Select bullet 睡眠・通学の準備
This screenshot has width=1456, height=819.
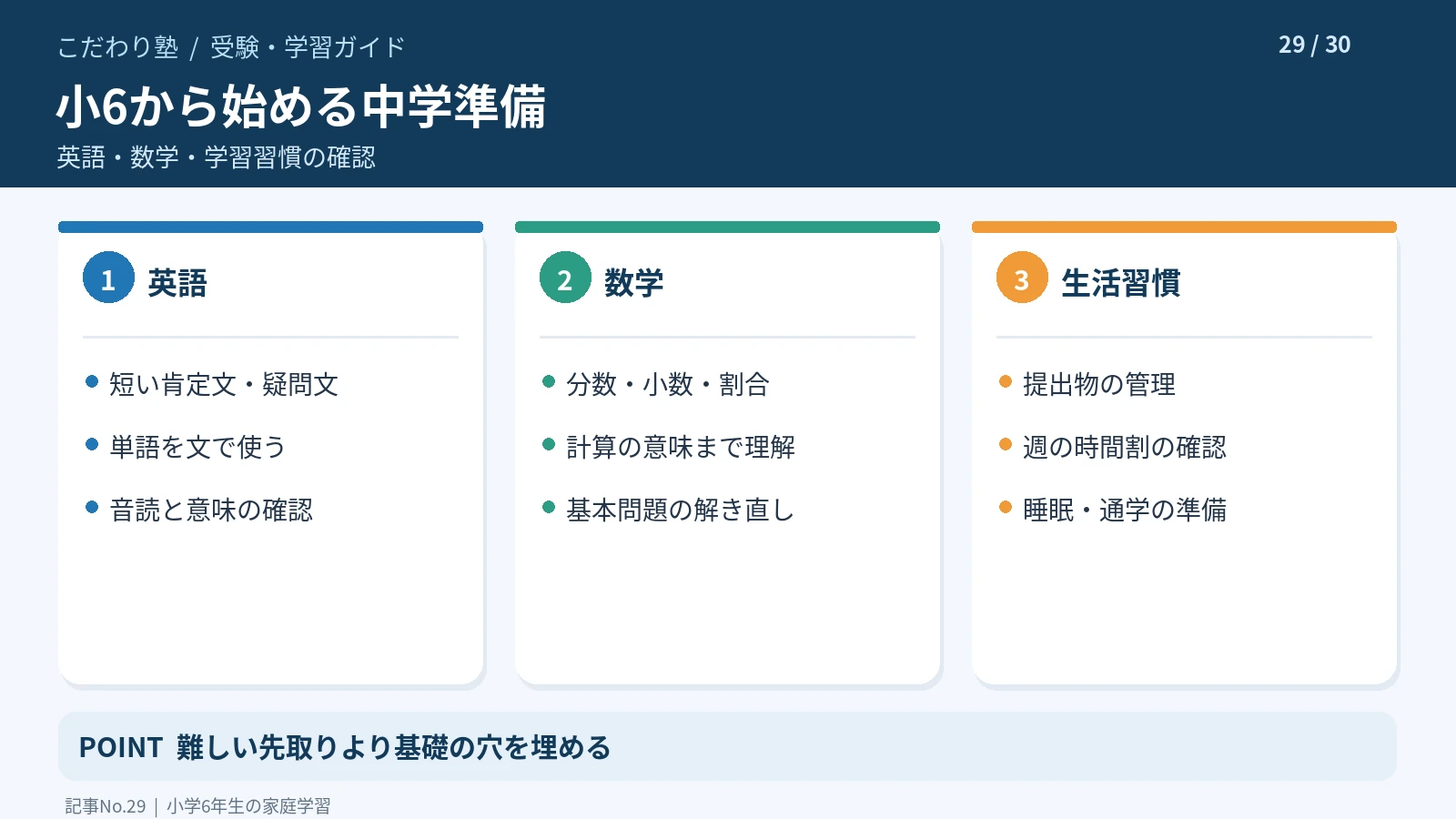(x=1125, y=511)
